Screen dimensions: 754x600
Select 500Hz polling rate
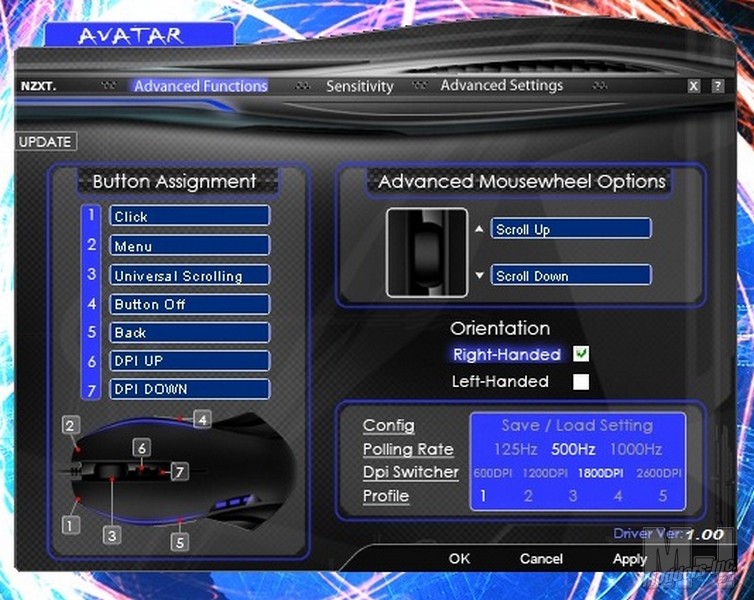(573, 450)
